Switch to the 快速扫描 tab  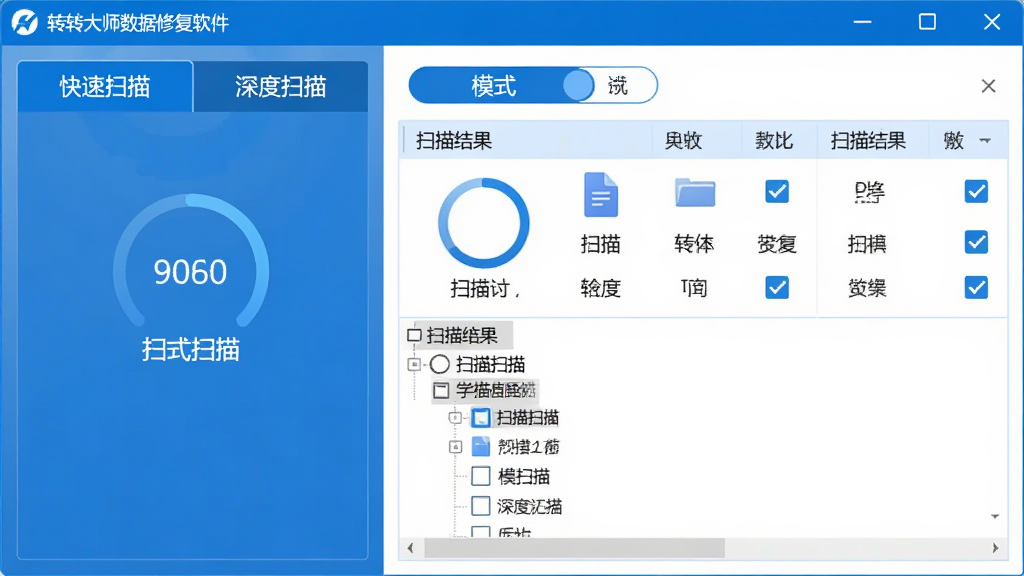tap(105, 86)
